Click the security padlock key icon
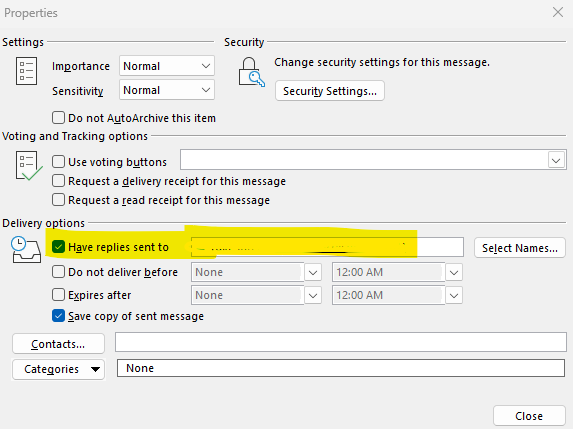The width and height of the screenshot is (573, 429). click(x=251, y=72)
